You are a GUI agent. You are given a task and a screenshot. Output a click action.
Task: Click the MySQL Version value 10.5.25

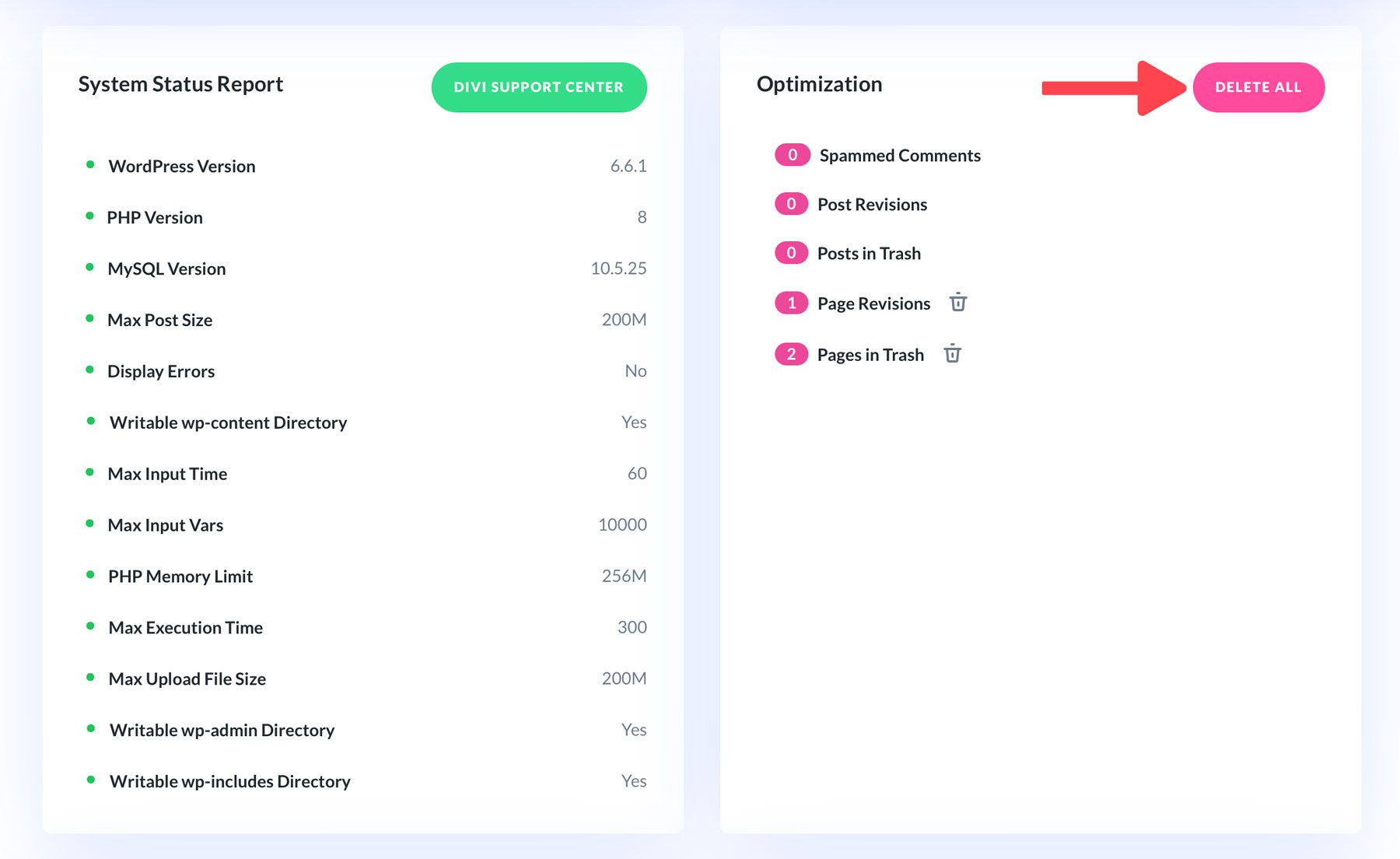pyautogui.click(x=618, y=268)
